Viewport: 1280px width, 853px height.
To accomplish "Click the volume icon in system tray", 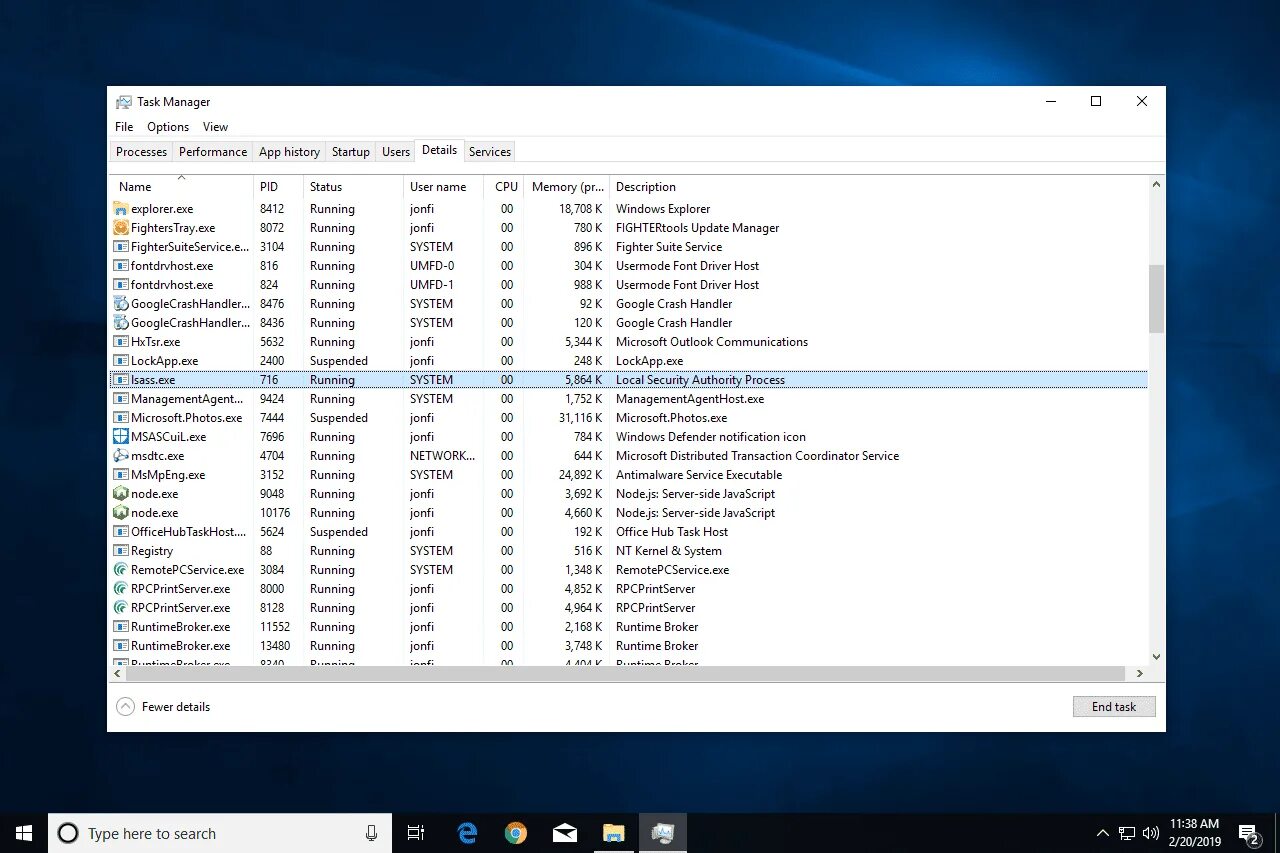I will tap(1150, 833).
